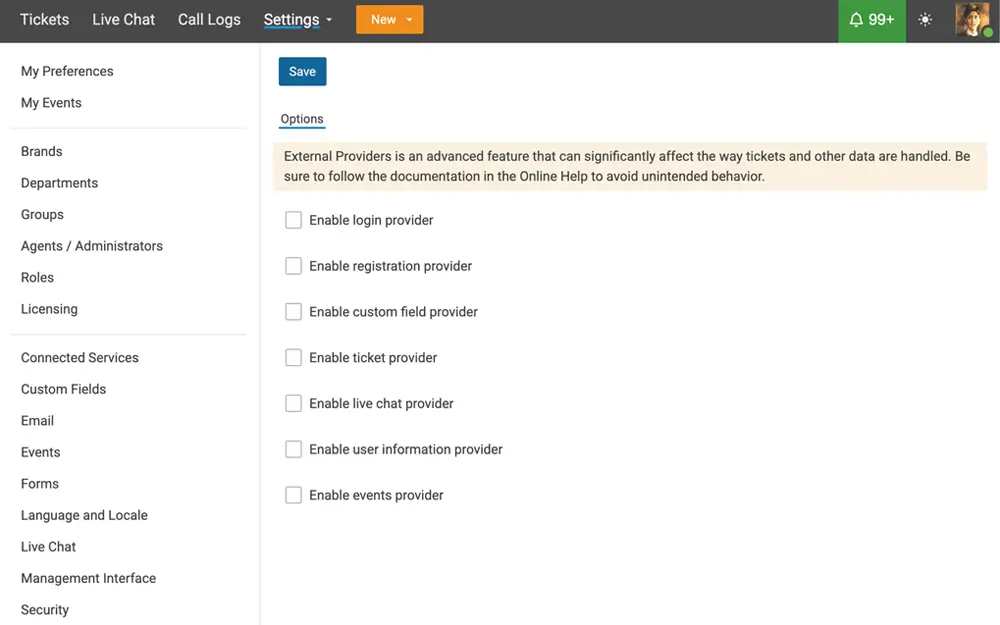1000x625 pixels.
Task: Check Enable user information provider
Action: tap(293, 450)
